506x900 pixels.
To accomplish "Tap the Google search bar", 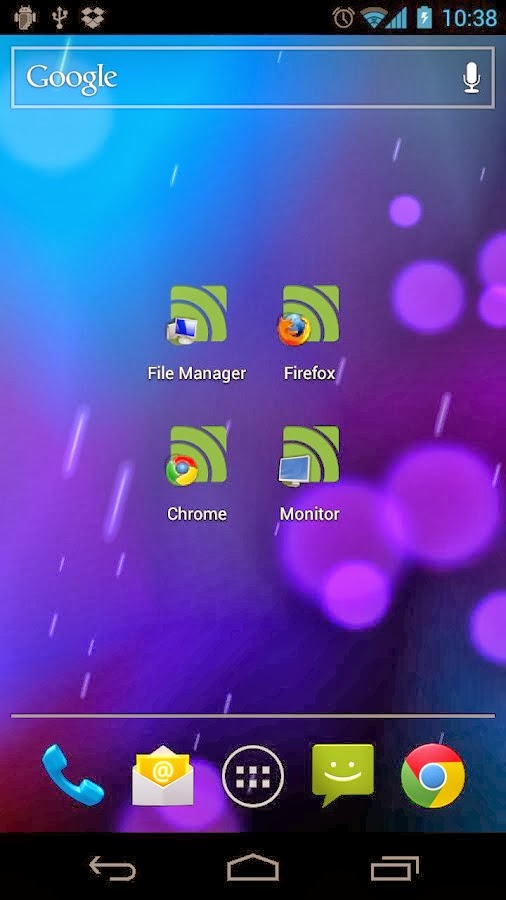I will (252, 77).
